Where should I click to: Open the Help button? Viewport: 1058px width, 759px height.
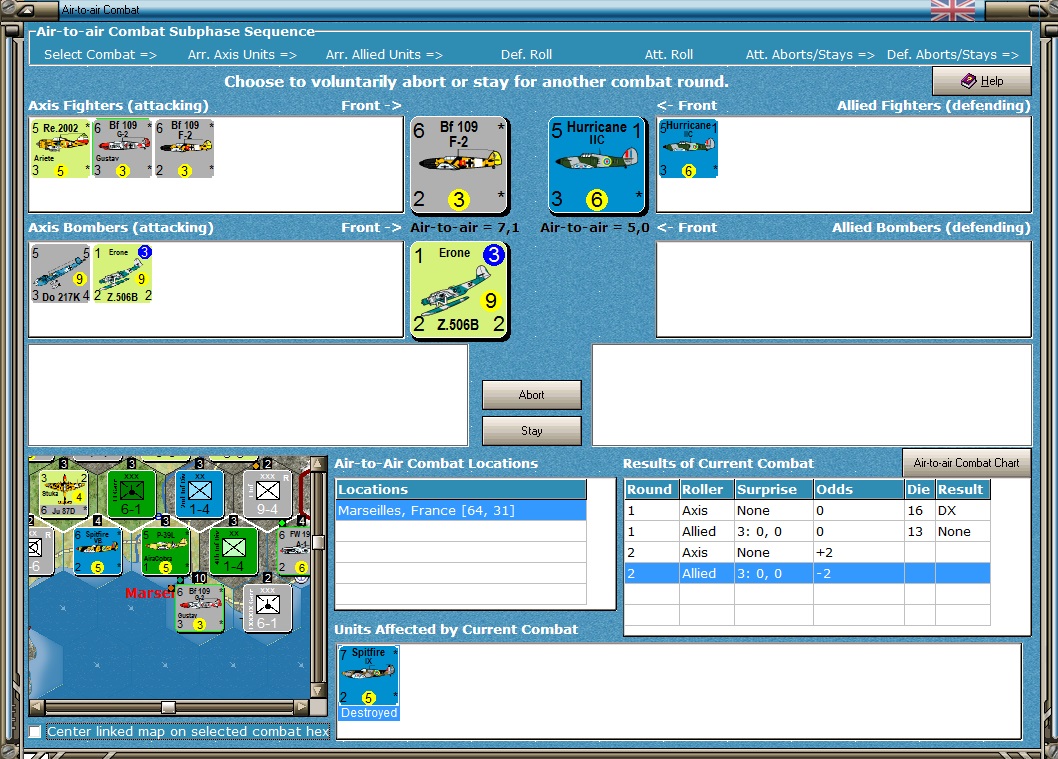pos(982,81)
